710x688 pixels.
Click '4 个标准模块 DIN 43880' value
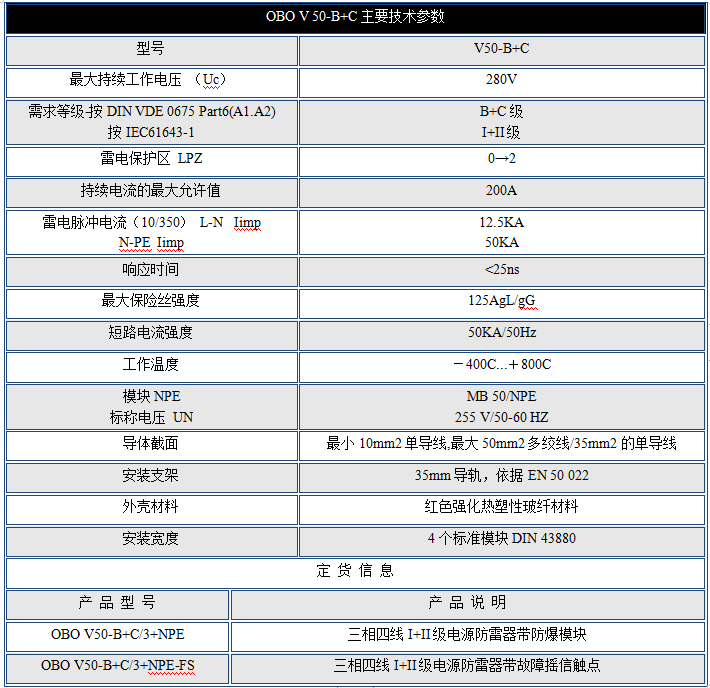[x=502, y=539]
